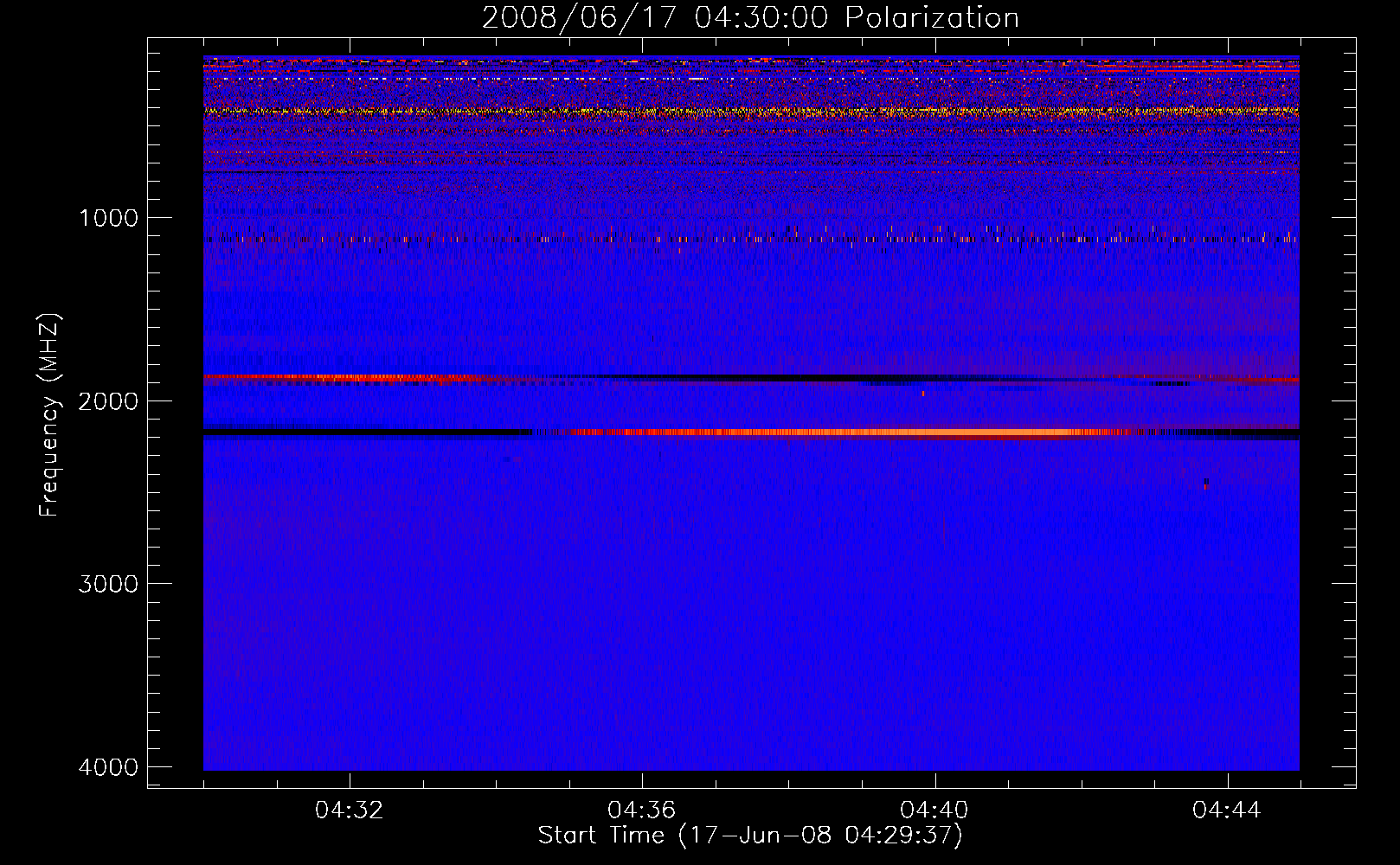Click the 04:44 time tick label

coord(1227,810)
